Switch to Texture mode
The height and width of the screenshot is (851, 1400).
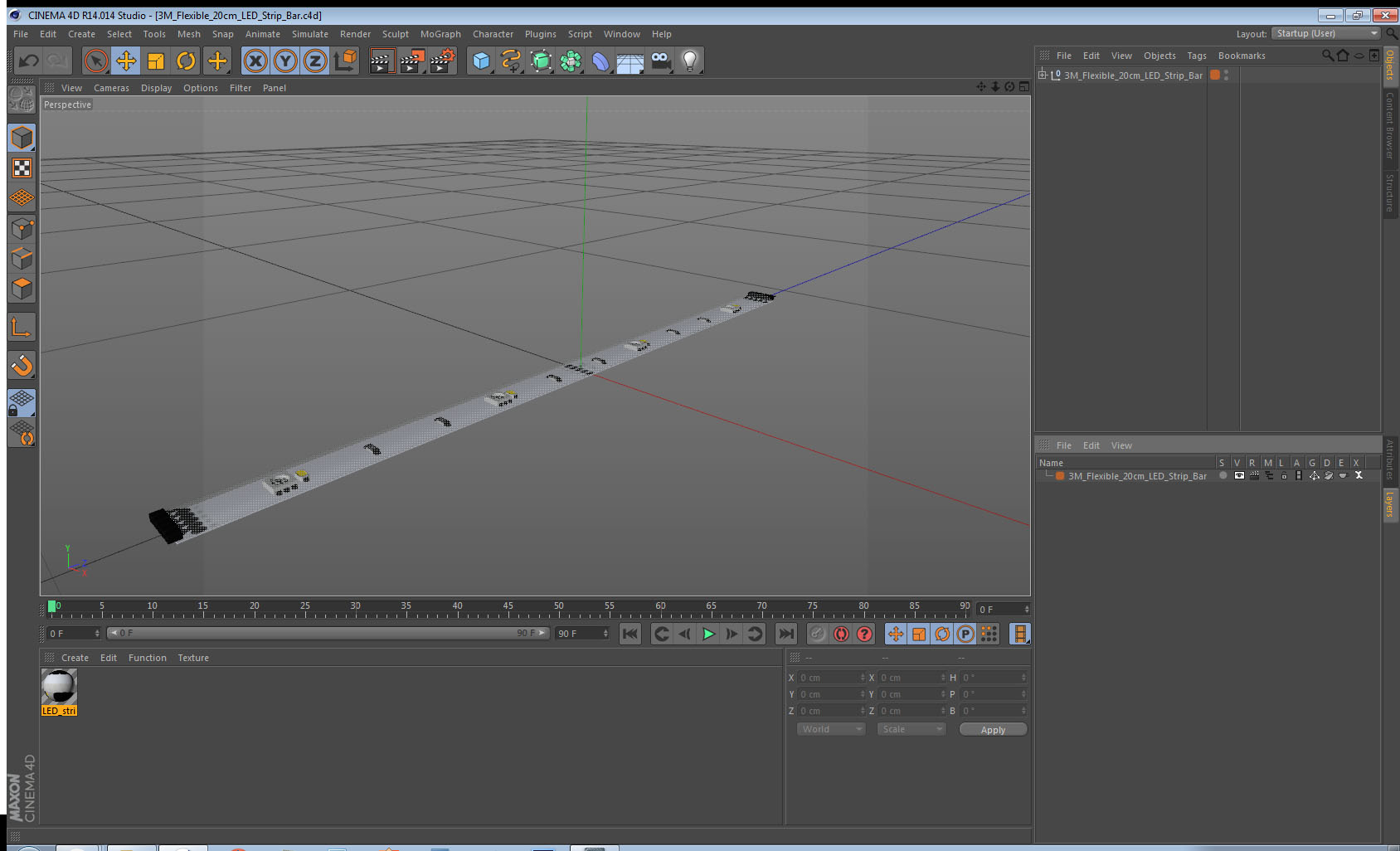22,168
